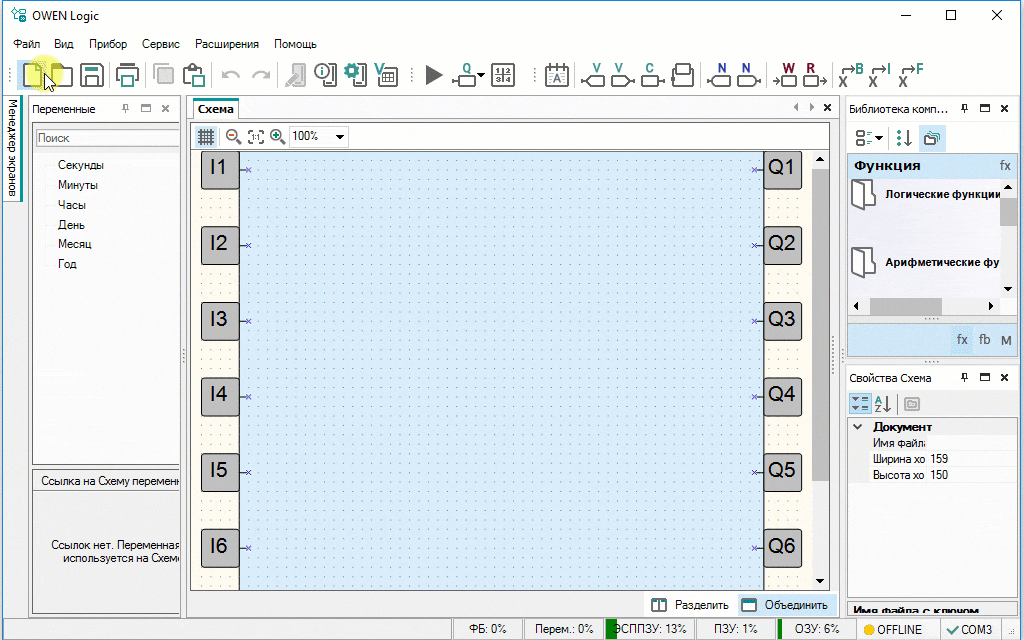Toggle the grid display on canvas

coord(205,136)
